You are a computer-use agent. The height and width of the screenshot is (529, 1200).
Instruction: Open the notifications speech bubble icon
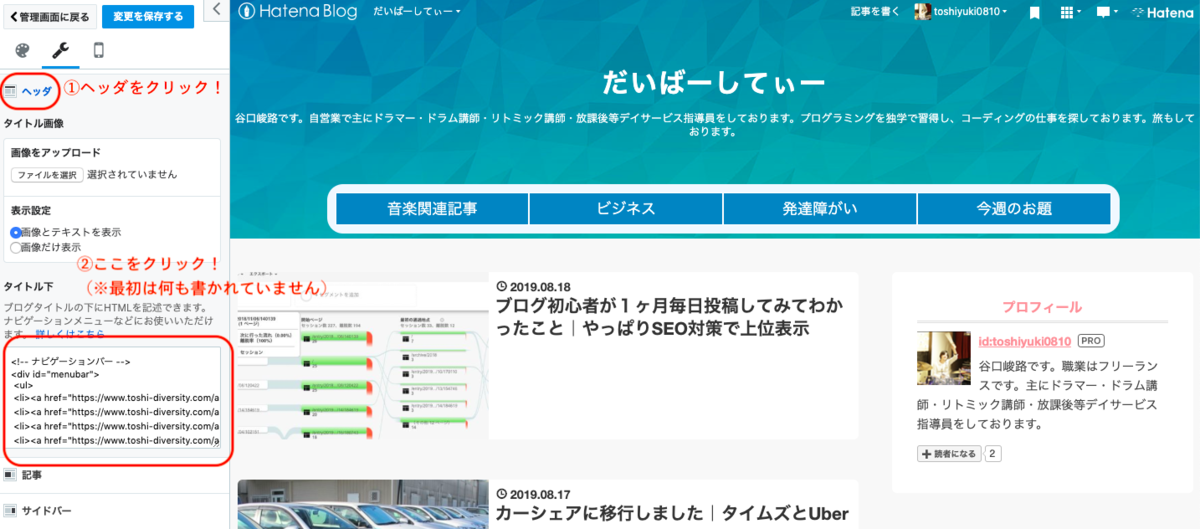click(x=1106, y=12)
